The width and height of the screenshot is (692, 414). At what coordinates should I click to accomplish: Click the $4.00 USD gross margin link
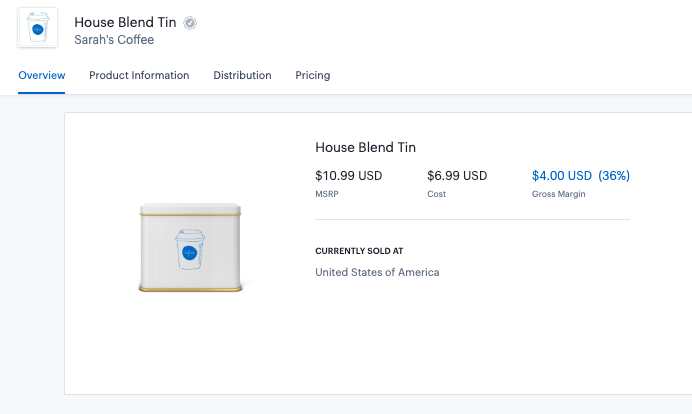561,176
